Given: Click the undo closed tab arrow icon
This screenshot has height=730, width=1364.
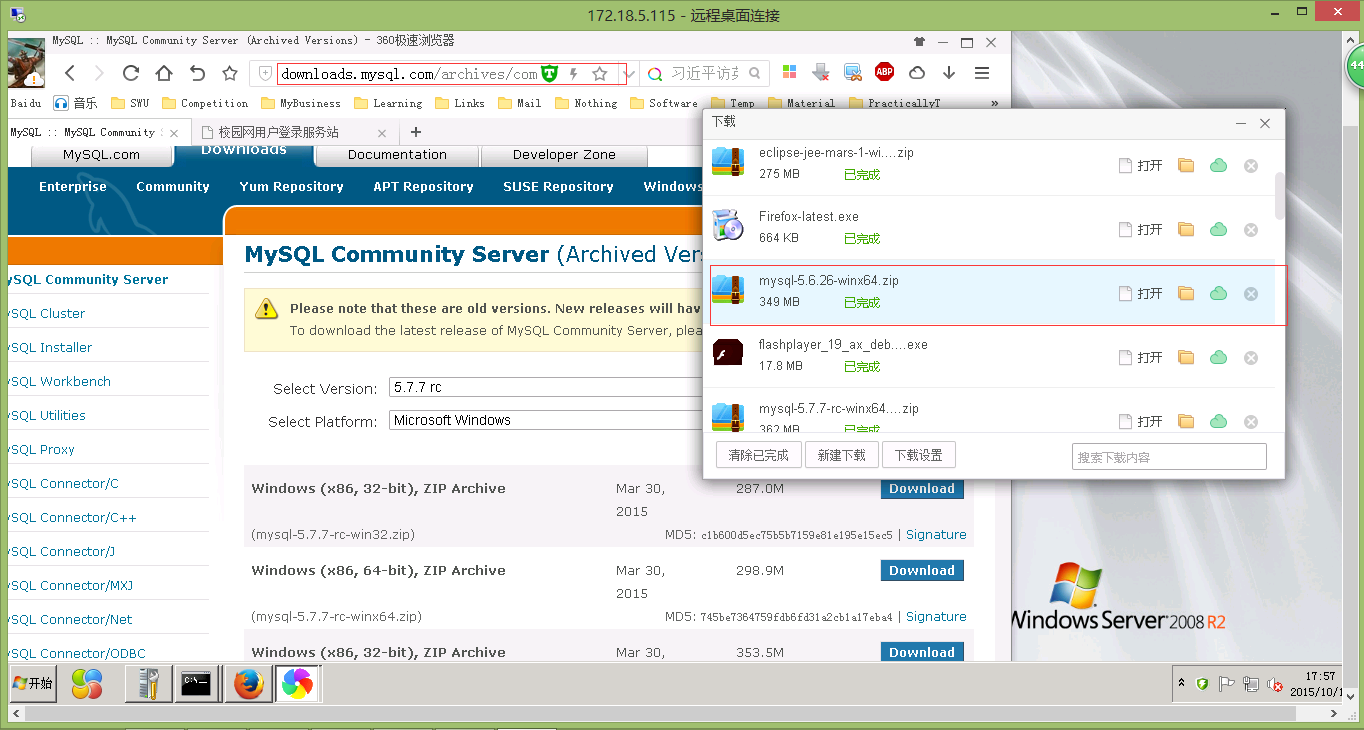Looking at the screenshot, I should pos(197,73).
